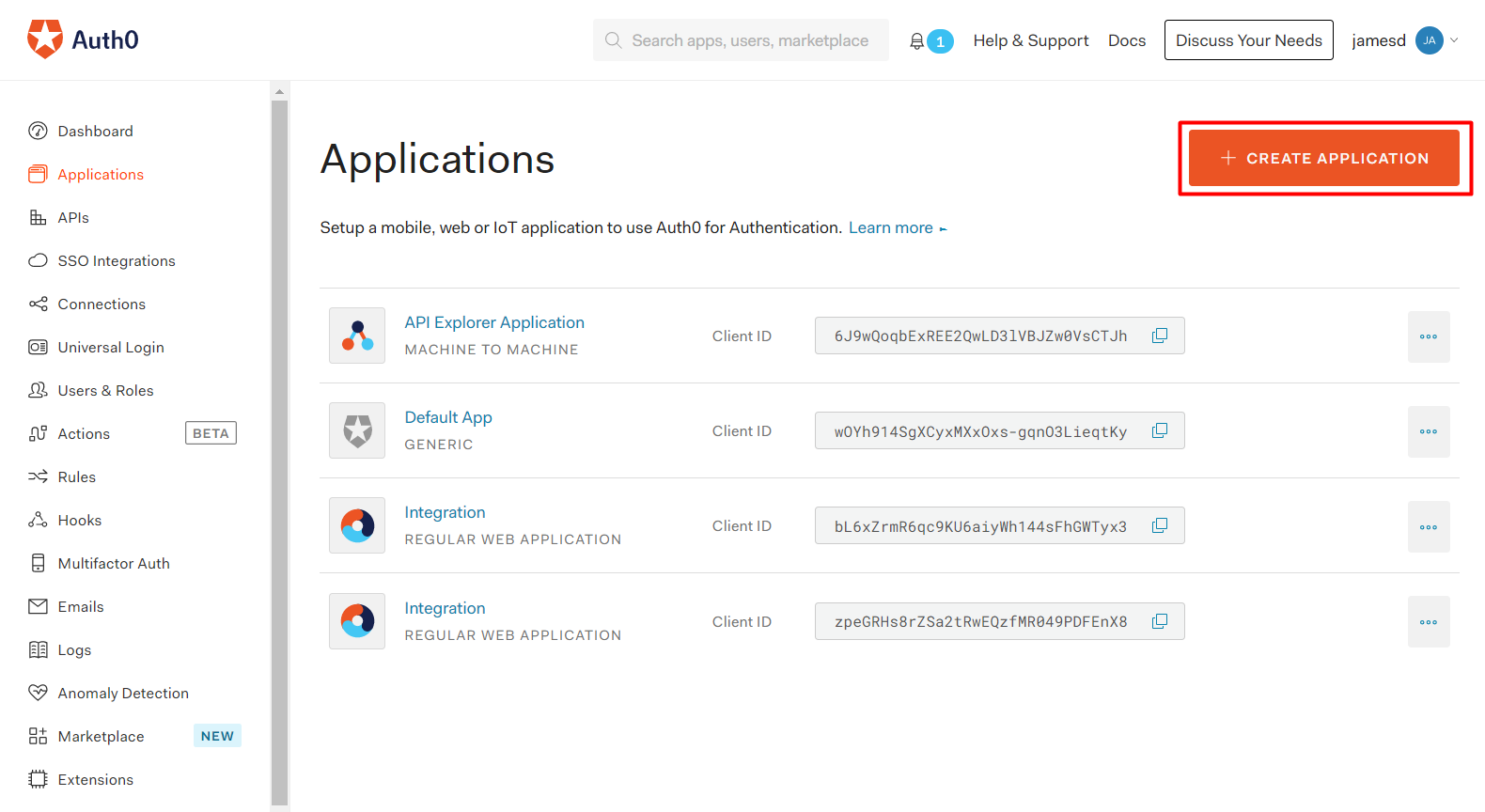
Task: Focus the search apps, users, marketplace field
Action: (750, 40)
